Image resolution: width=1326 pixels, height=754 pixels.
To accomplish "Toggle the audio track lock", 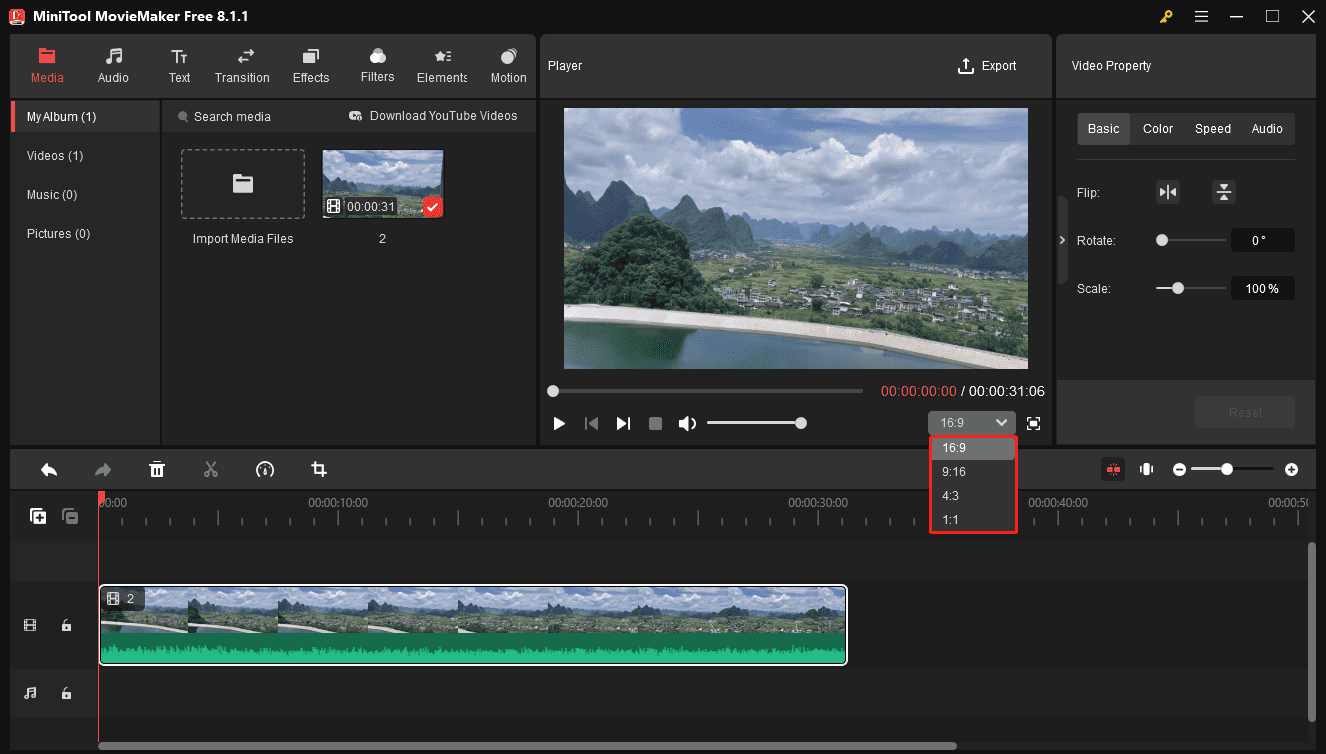I will click(66, 693).
